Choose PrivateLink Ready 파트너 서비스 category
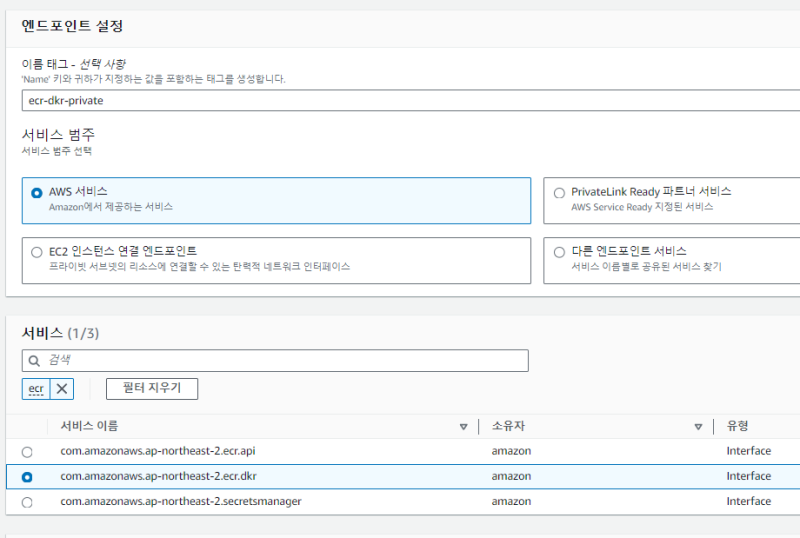This screenshot has width=800, height=538. (560, 192)
